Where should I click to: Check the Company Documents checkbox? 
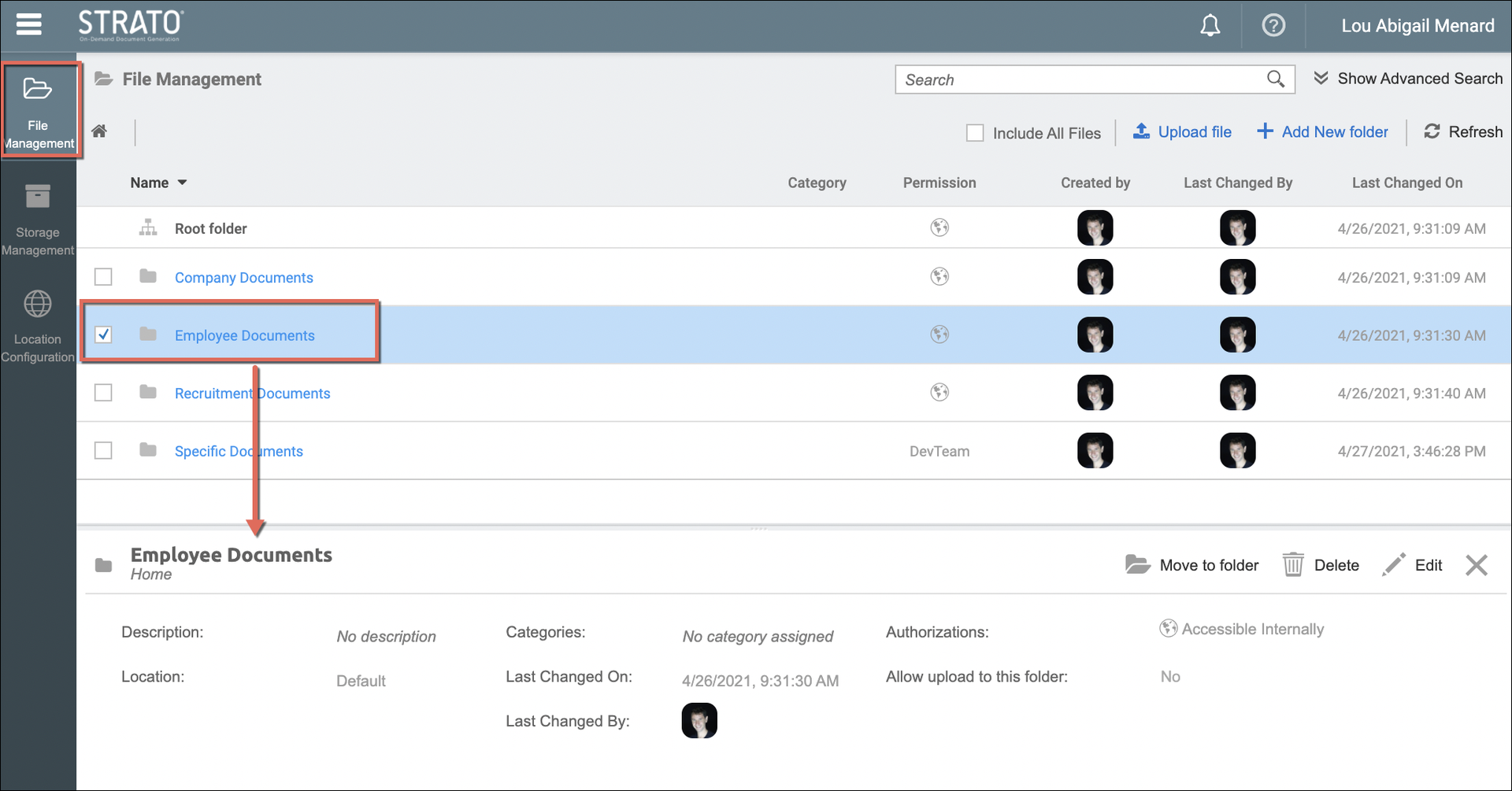click(103, 277)
